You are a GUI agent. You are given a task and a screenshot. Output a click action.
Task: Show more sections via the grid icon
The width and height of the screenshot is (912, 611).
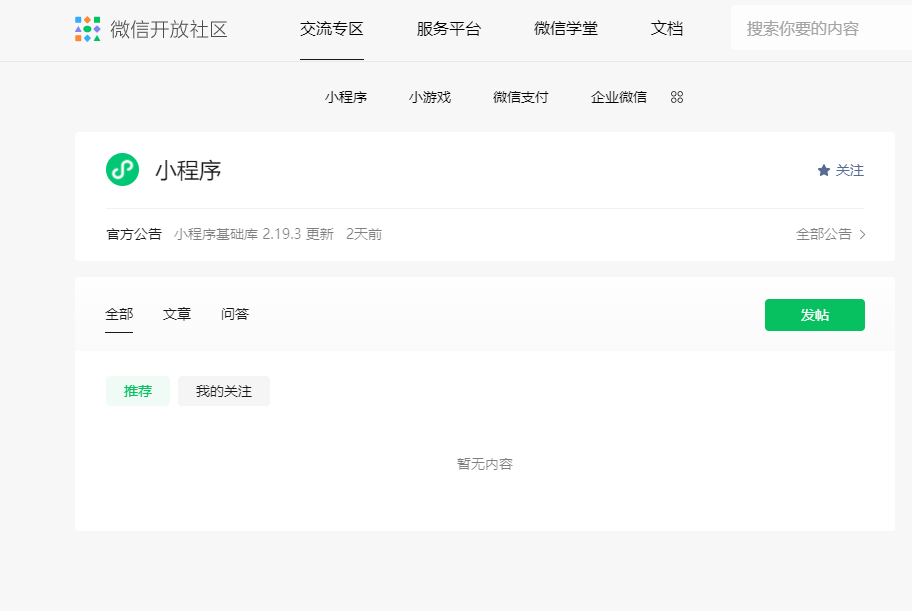pyautogui.click(x=676, y=97)
